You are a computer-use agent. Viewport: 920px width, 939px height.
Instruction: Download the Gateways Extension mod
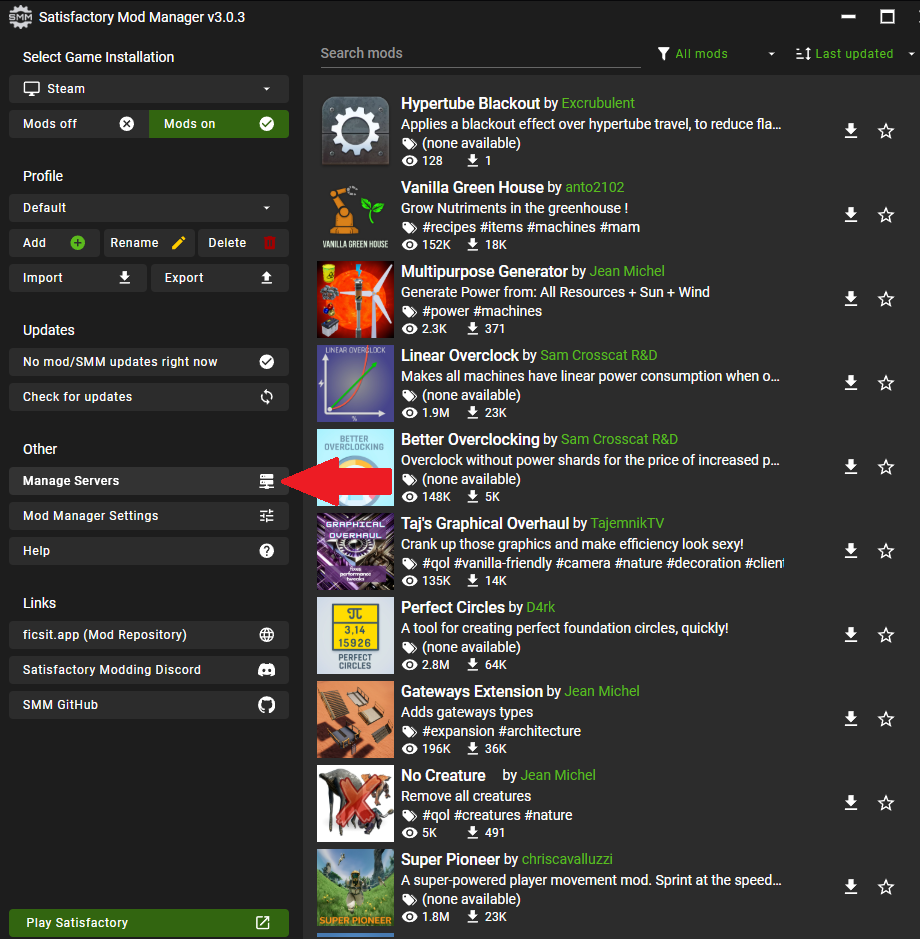click(x=851, y=718)
